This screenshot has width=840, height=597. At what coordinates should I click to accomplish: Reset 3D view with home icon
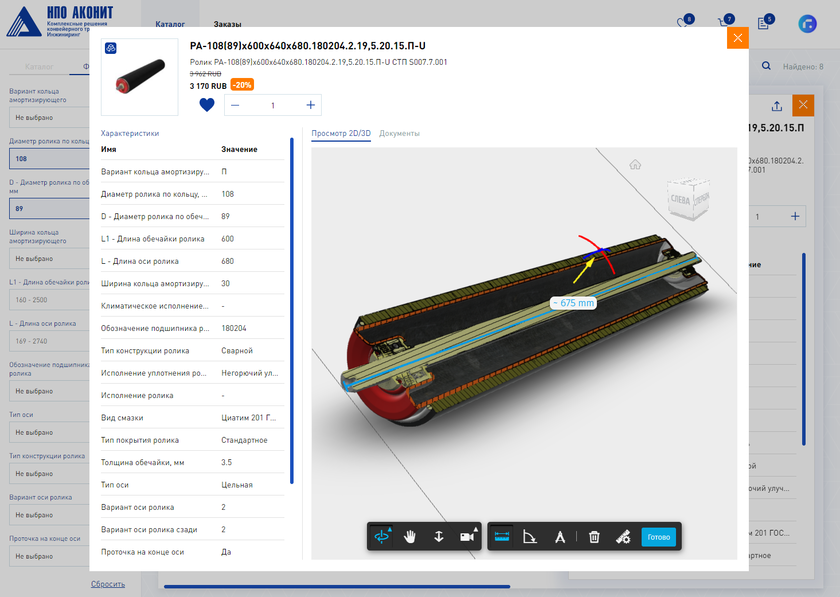[x=635, y=165]
